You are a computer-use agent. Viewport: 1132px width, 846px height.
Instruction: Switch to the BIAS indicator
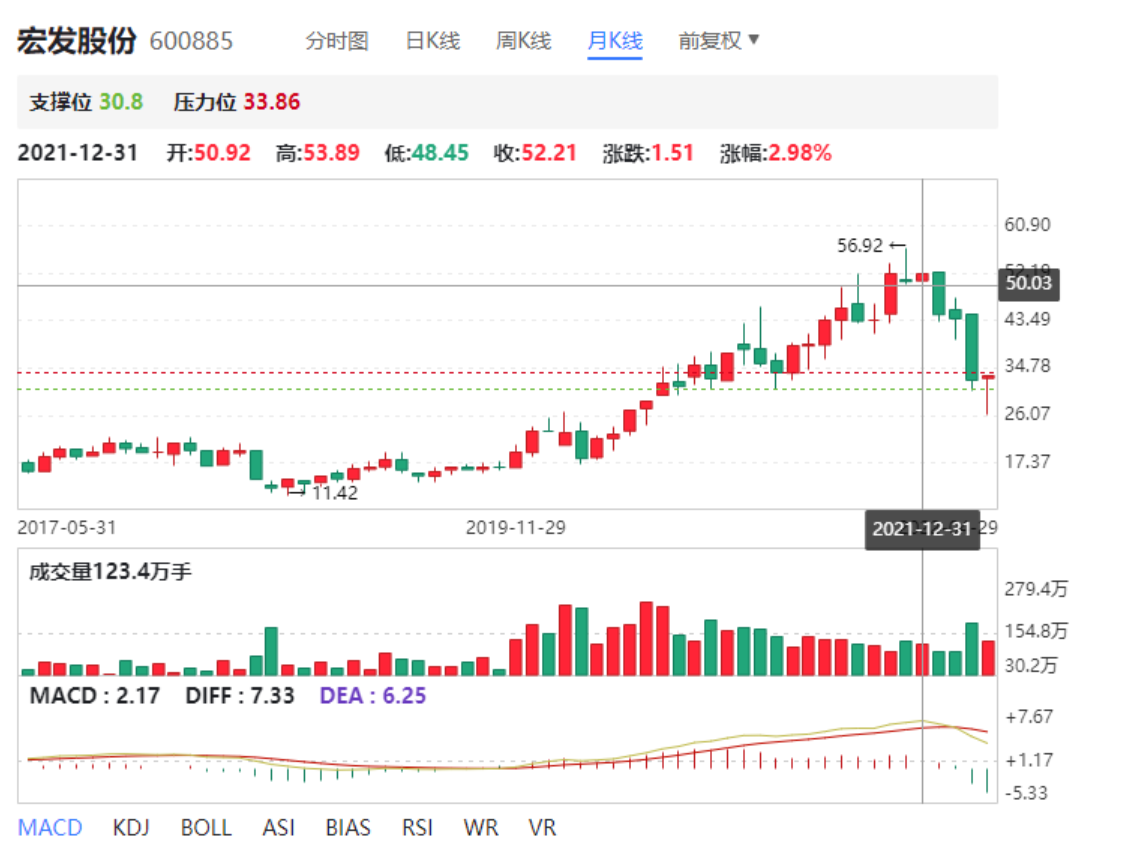tap(347, 828)
